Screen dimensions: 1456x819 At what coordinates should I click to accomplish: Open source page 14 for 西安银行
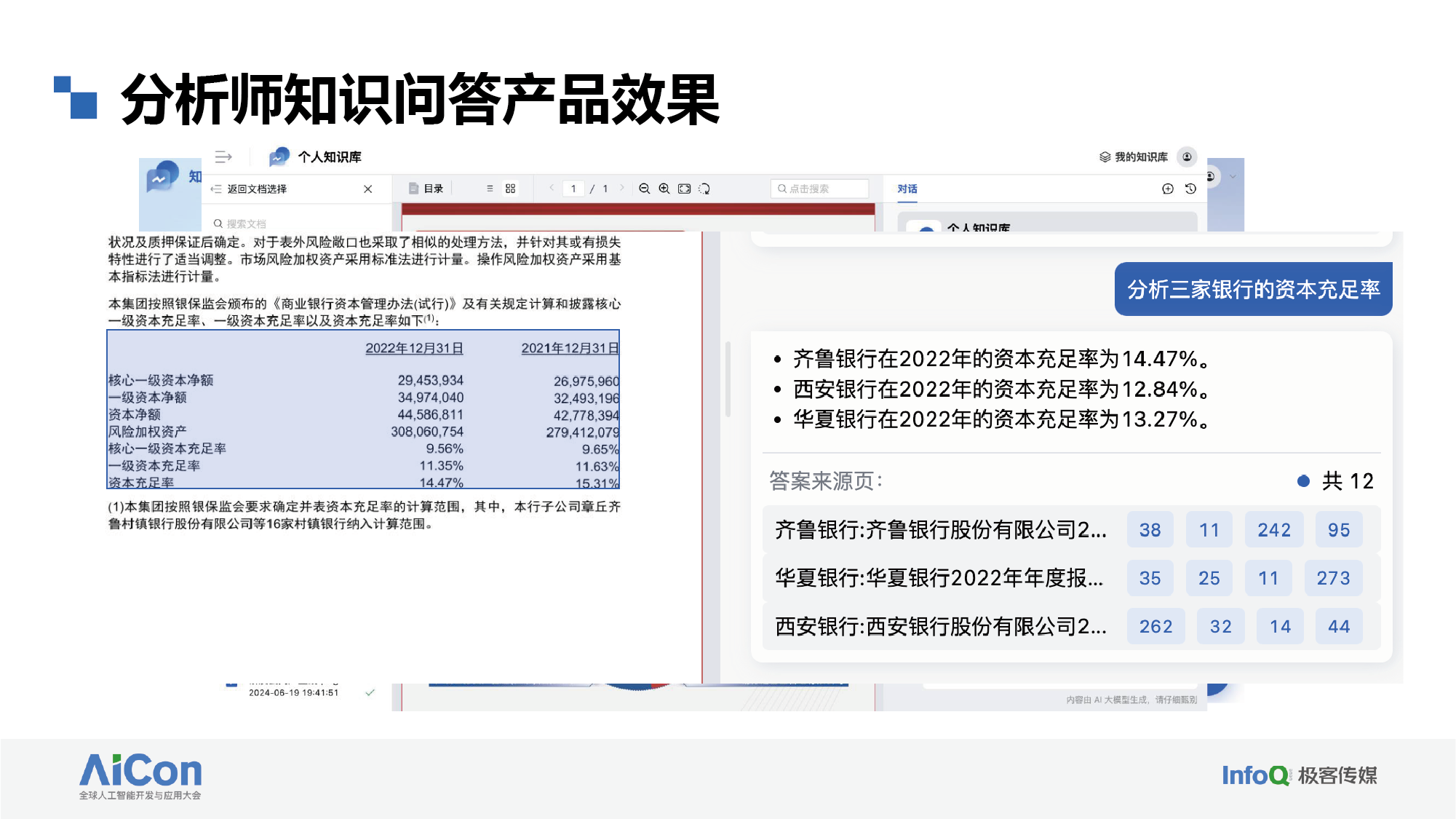(1280, 626)
